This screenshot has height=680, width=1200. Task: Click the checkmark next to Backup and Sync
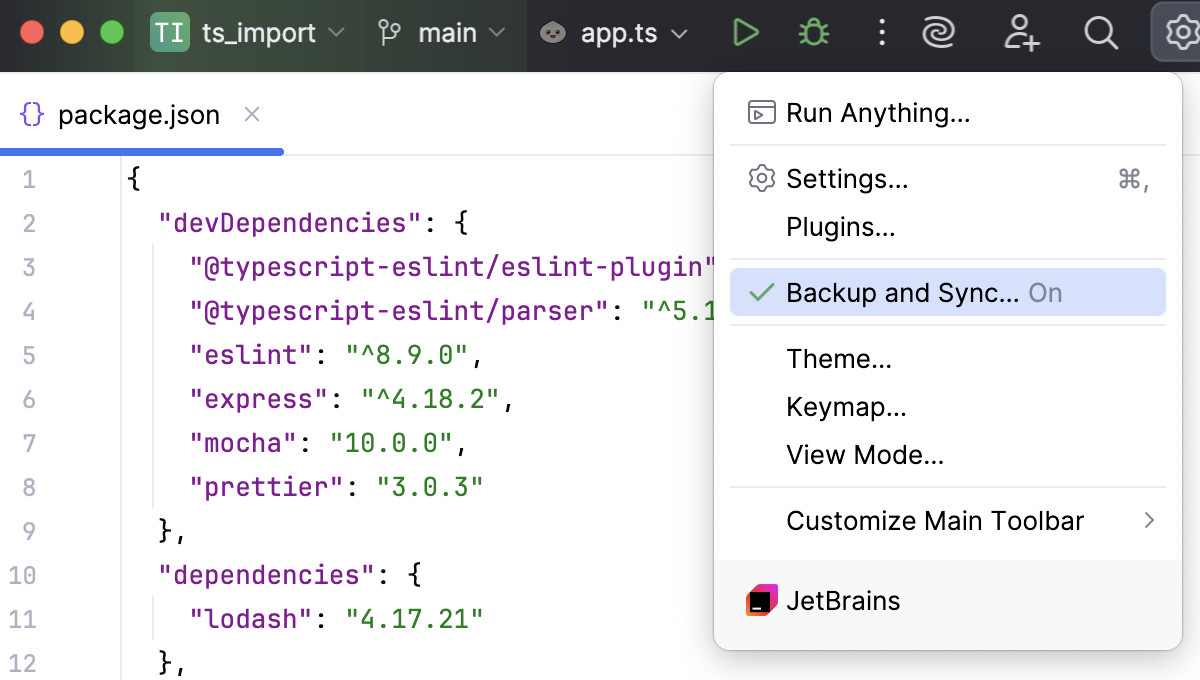click(760, 292)
